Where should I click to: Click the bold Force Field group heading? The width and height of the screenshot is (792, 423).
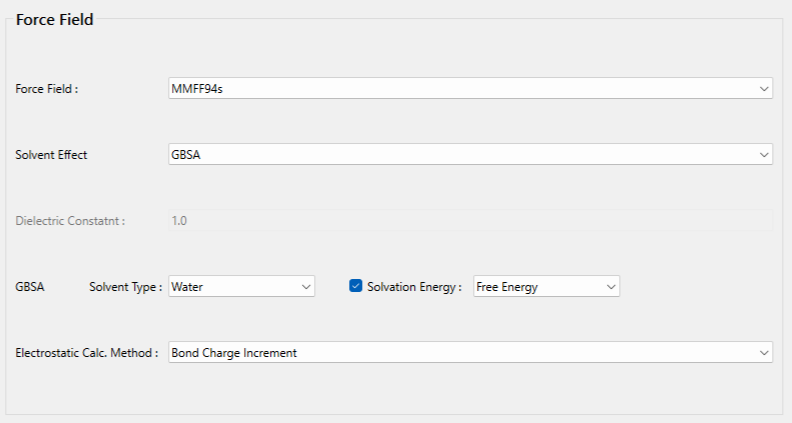tap(55, 19)
